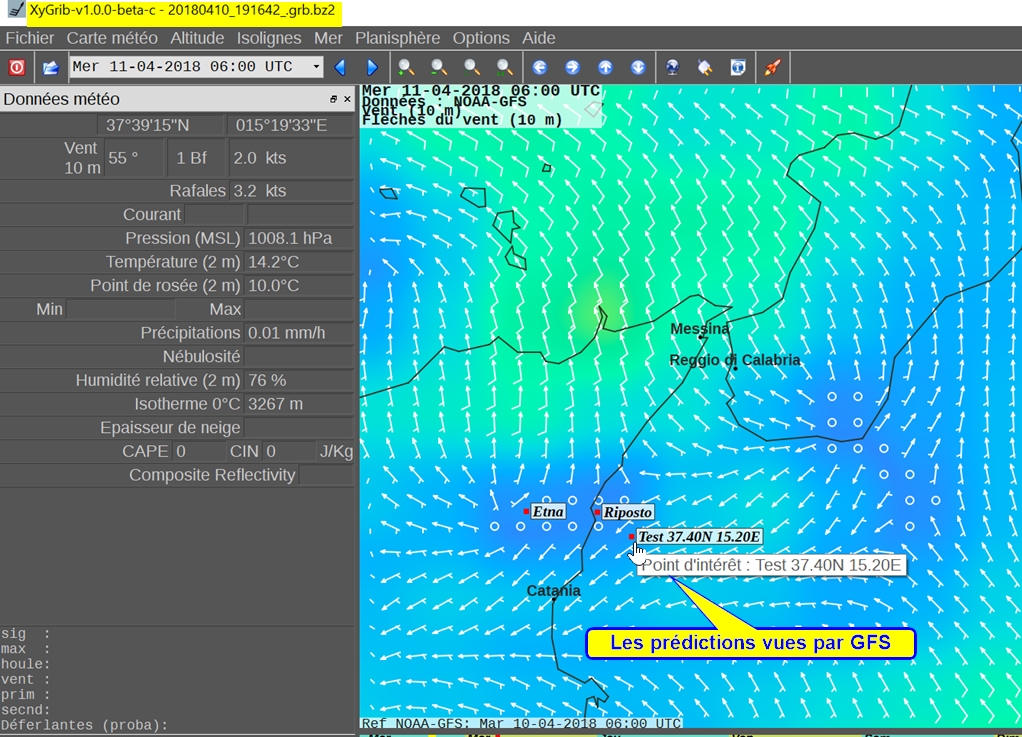Zoom out of the map (minus magnifier)
This screenshot has height=737, width=1022.
tap(439, 67)
